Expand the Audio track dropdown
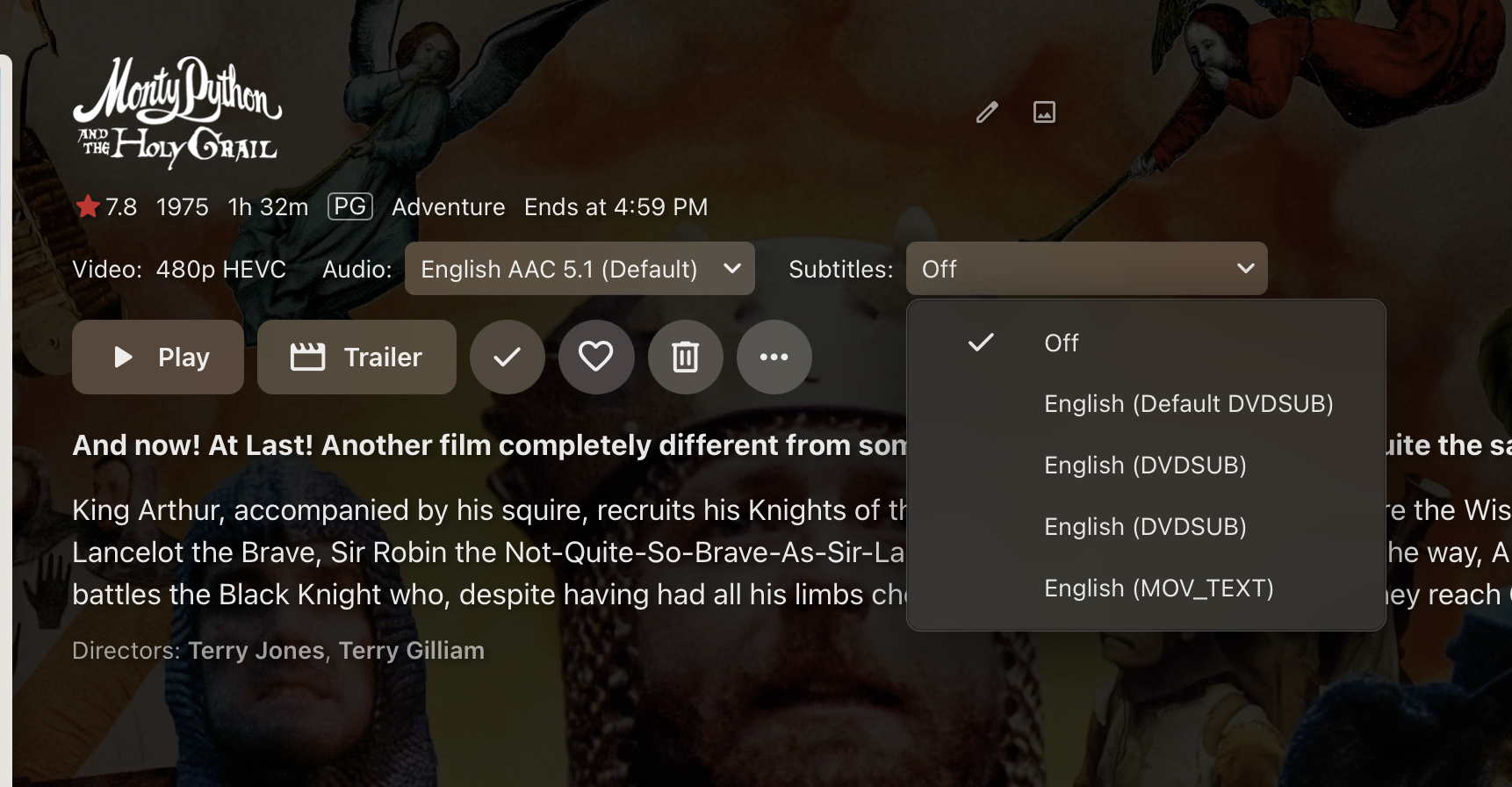 point(580,269)
